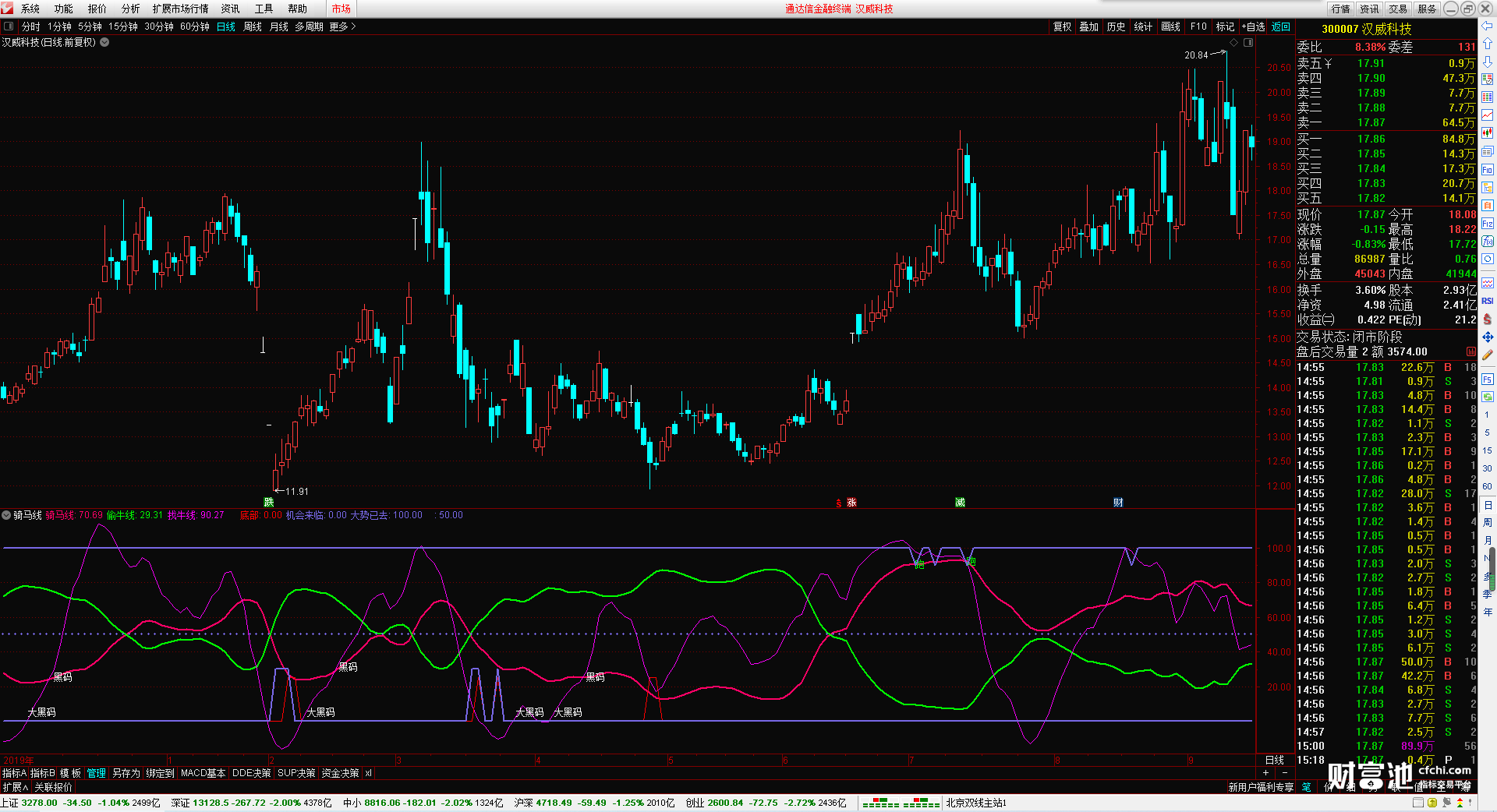Select the 月线 monthly period tab

coord(279,26)
